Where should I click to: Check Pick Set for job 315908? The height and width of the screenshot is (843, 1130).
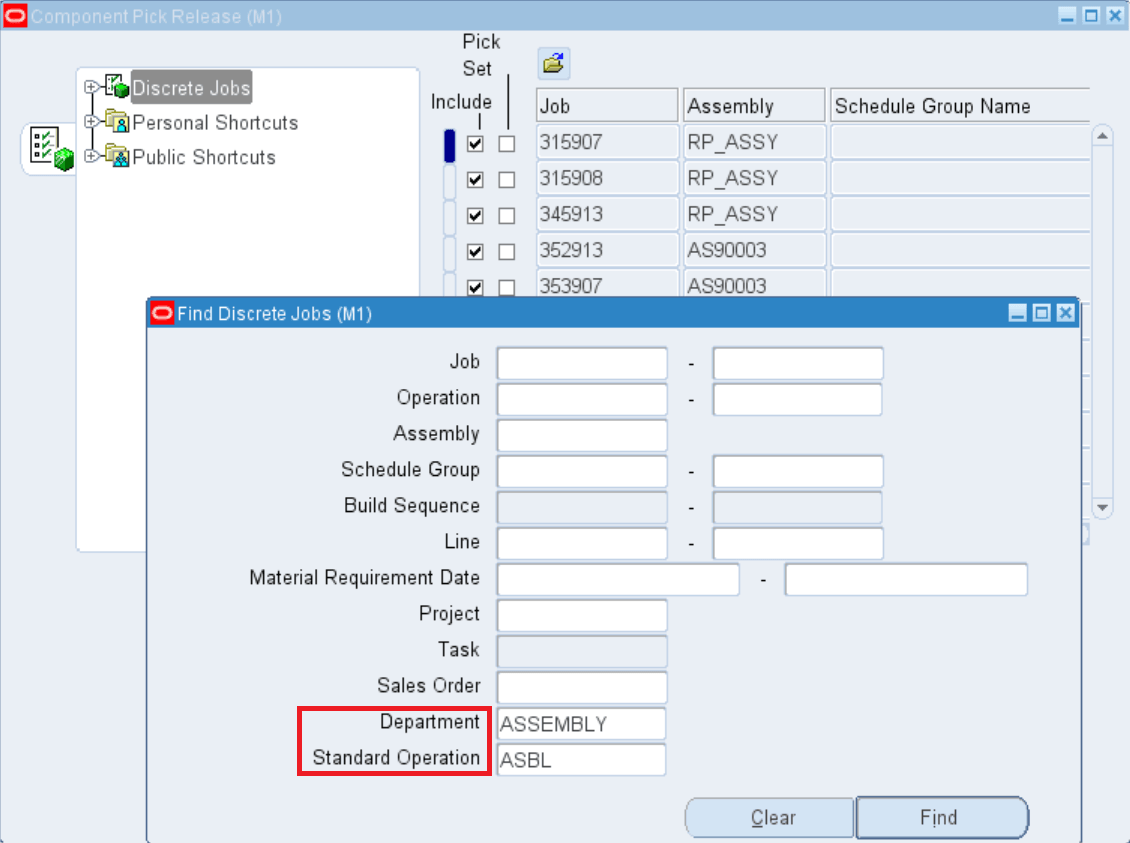(x=507, y=179)
